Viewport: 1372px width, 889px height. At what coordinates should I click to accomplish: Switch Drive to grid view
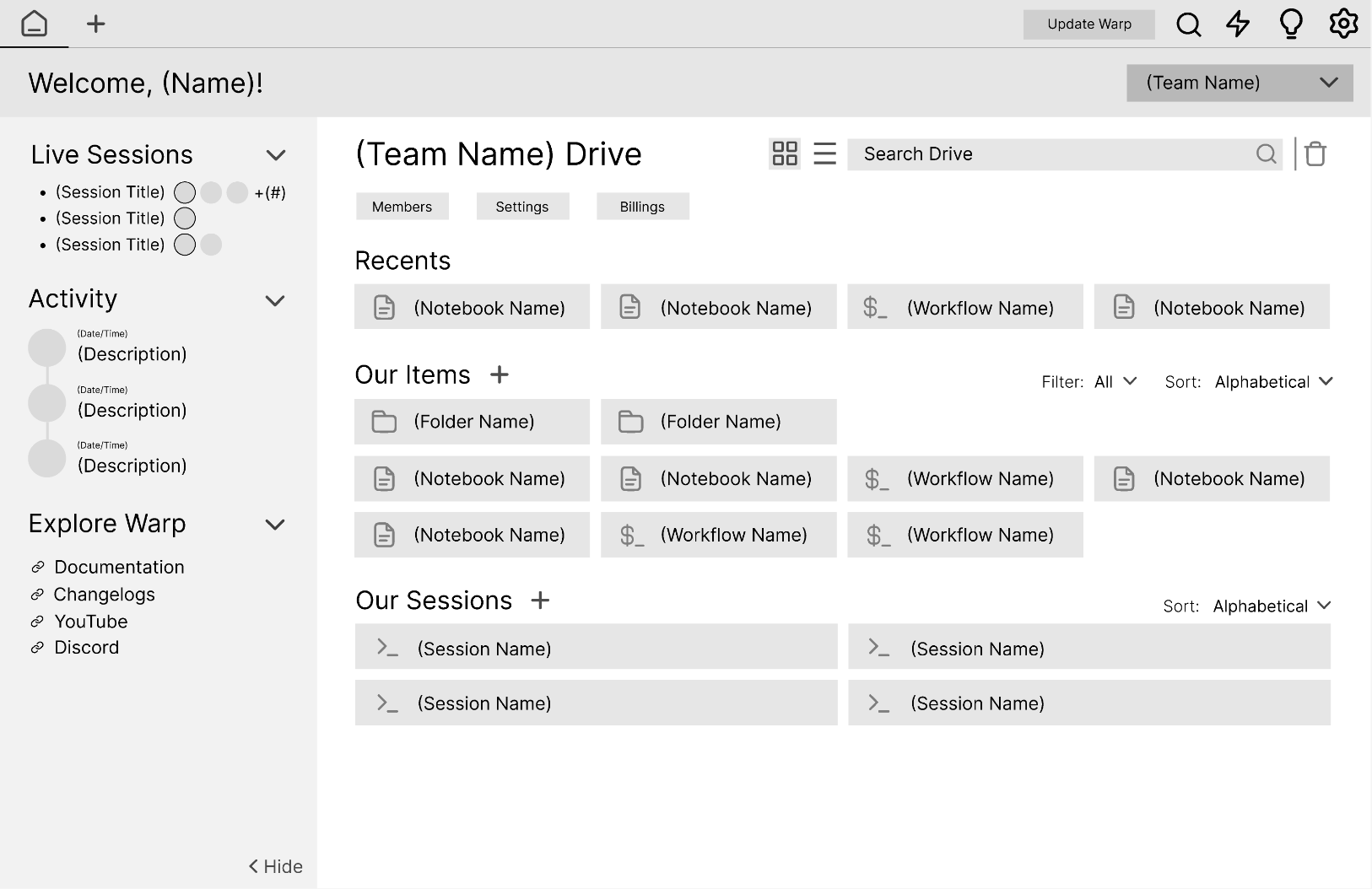pos(785,154)
